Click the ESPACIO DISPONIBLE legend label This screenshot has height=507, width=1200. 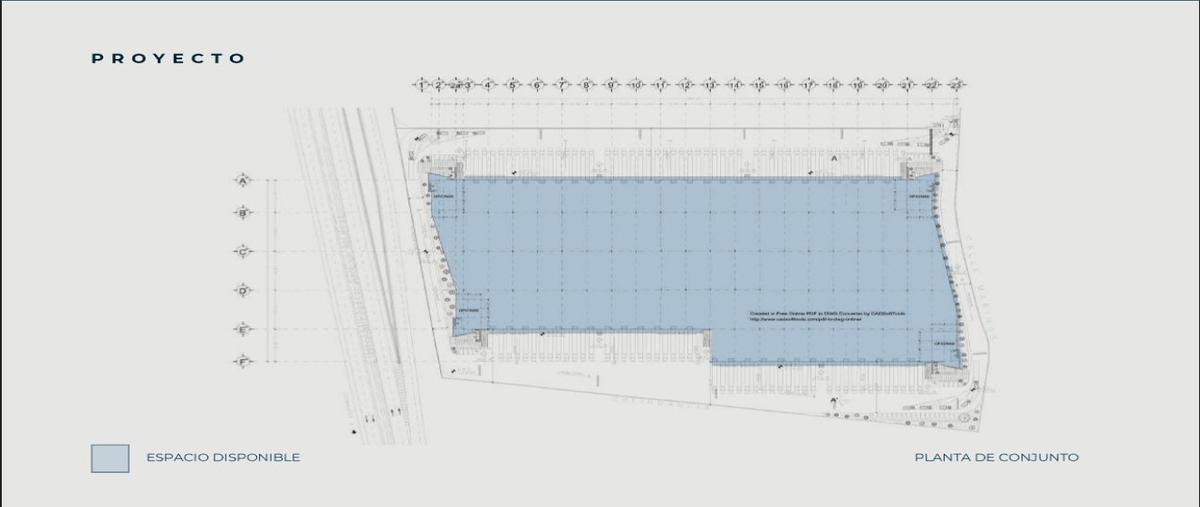[223, 458]
